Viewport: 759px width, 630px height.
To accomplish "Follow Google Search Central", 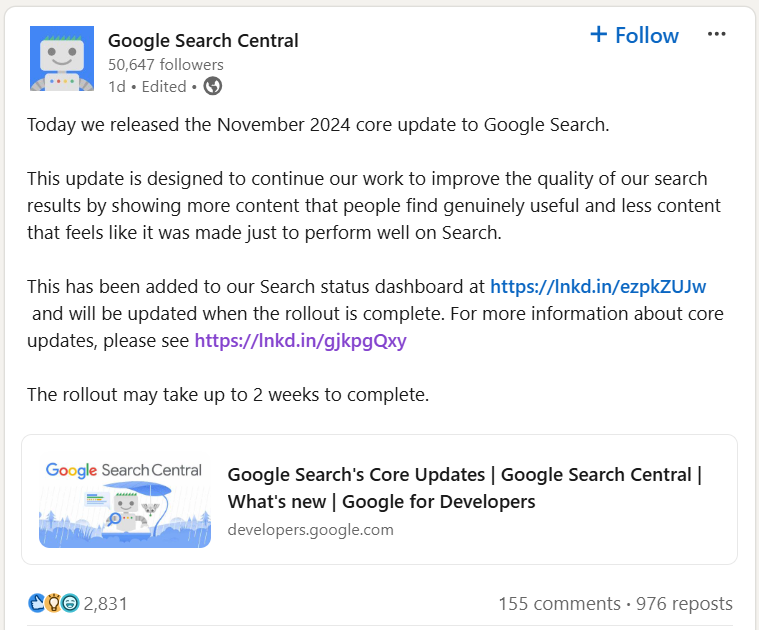I will [646, 35].
